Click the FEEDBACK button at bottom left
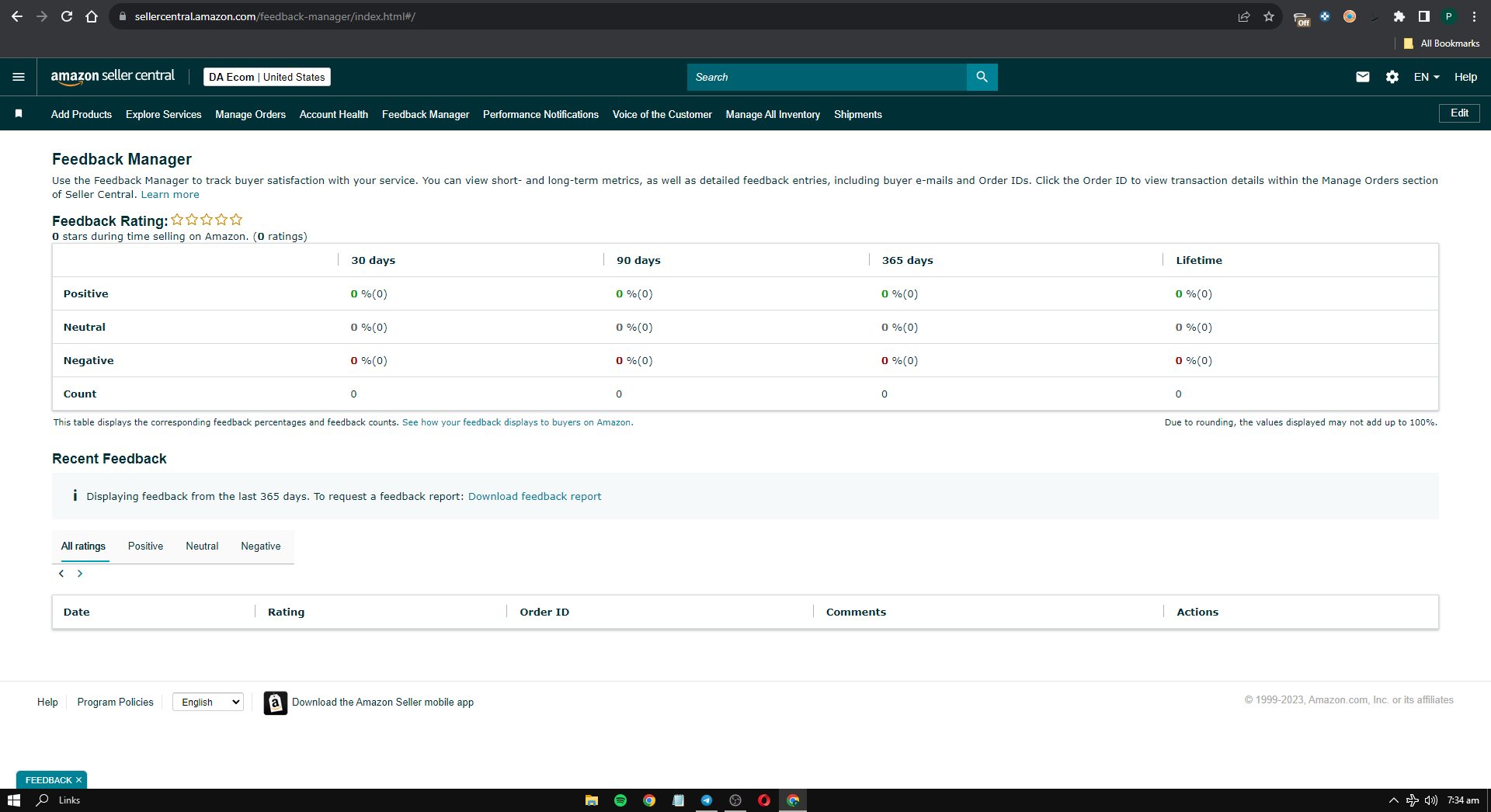Image resolution: width=1491 pixels, height=812 pixels. tap(48, 780)
